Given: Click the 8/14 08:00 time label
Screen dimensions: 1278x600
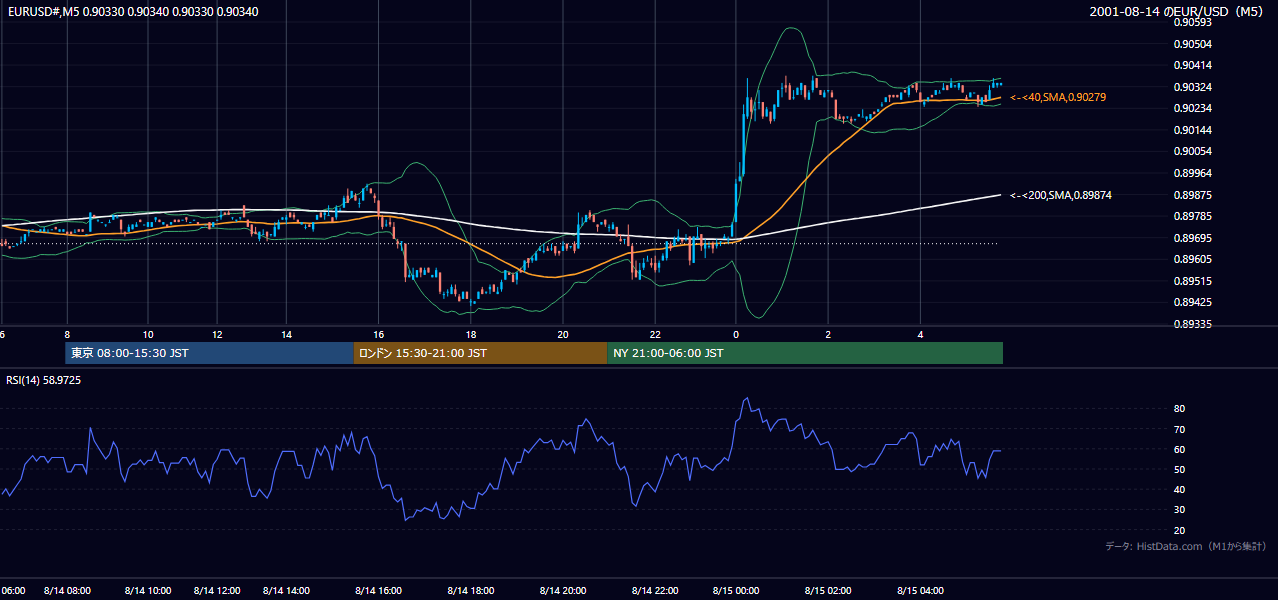Looking at the screenshot, I should [x=67, y=591].
